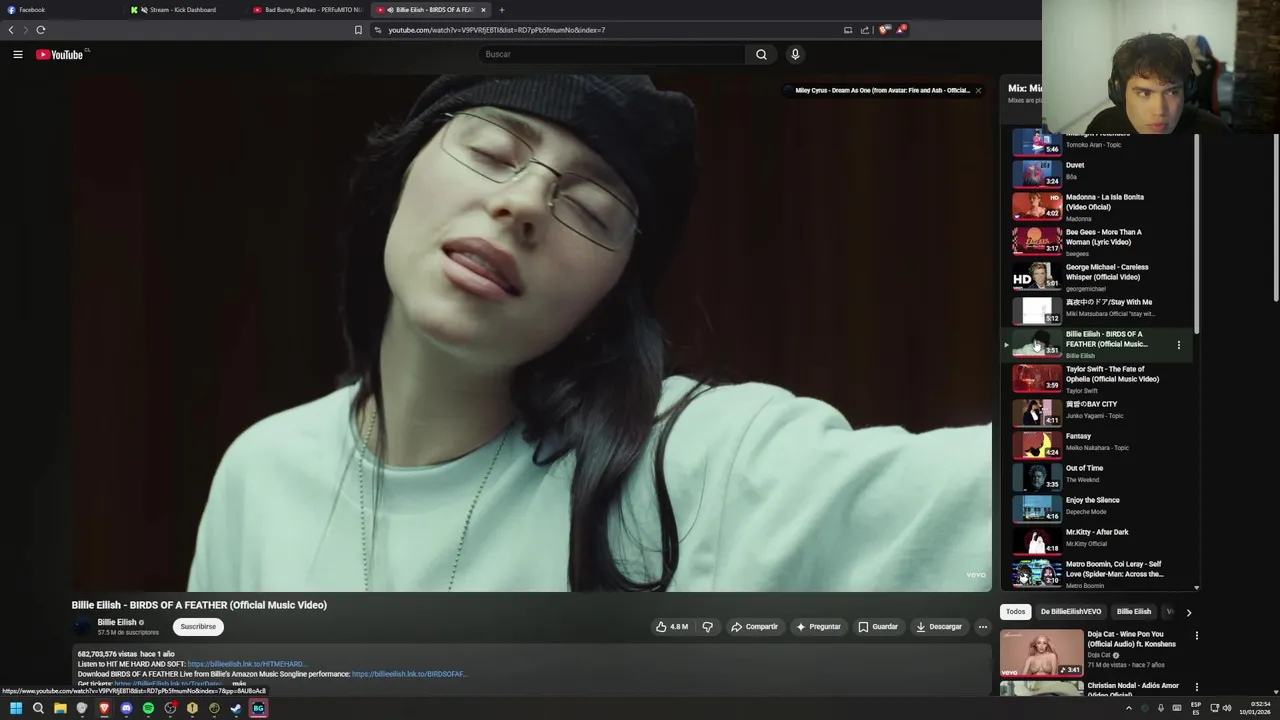This screenshot has height=720, width=1280.
Task: Play Fantasy by Meiko Nakahara
Action: tap(1098, 443)
